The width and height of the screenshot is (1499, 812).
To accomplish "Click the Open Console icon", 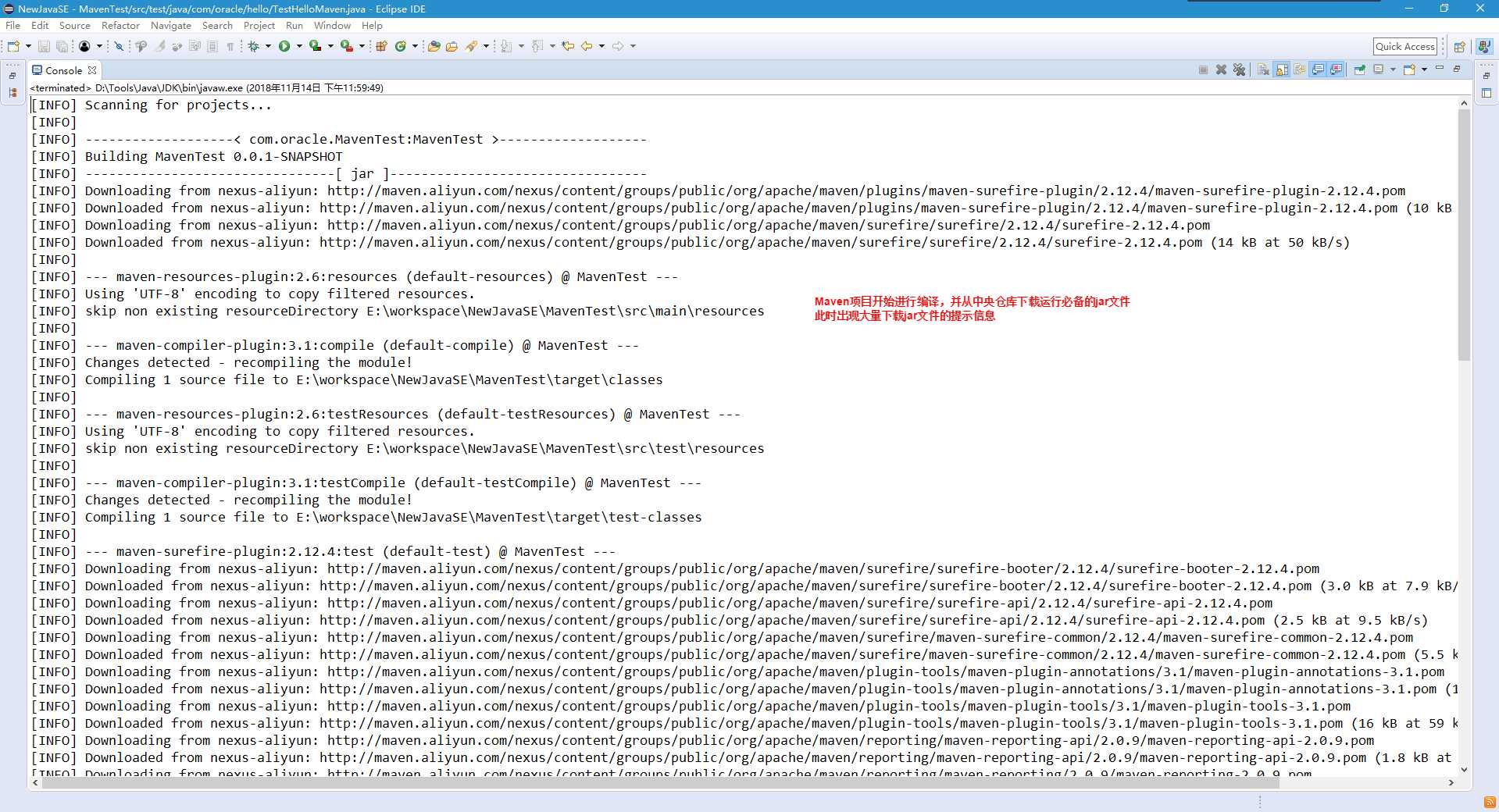I will (1409, 69).
